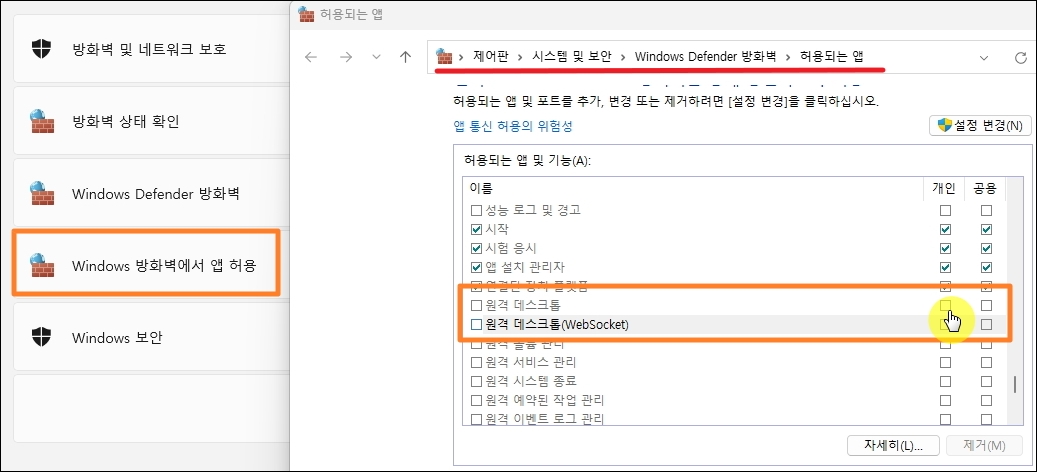Select 제어판 breadcrumb
Image resolution: width=1037 pixels, height=472 pixels.
[x=491, y=57]
